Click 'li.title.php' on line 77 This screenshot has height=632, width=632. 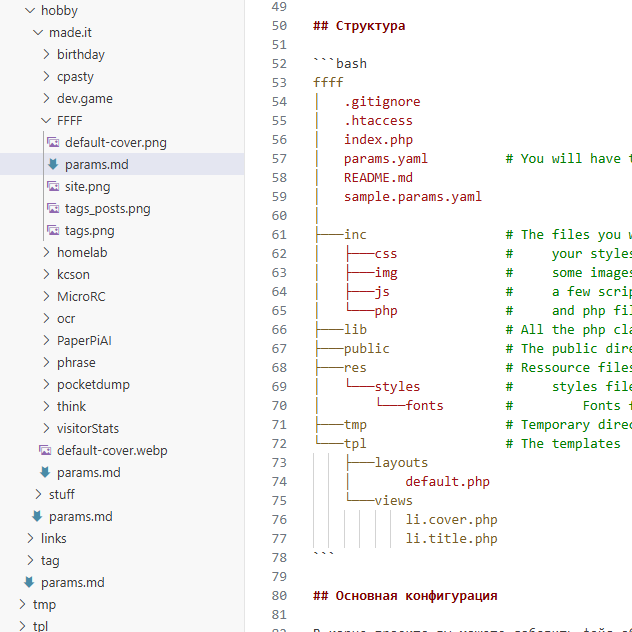point(451,538)
